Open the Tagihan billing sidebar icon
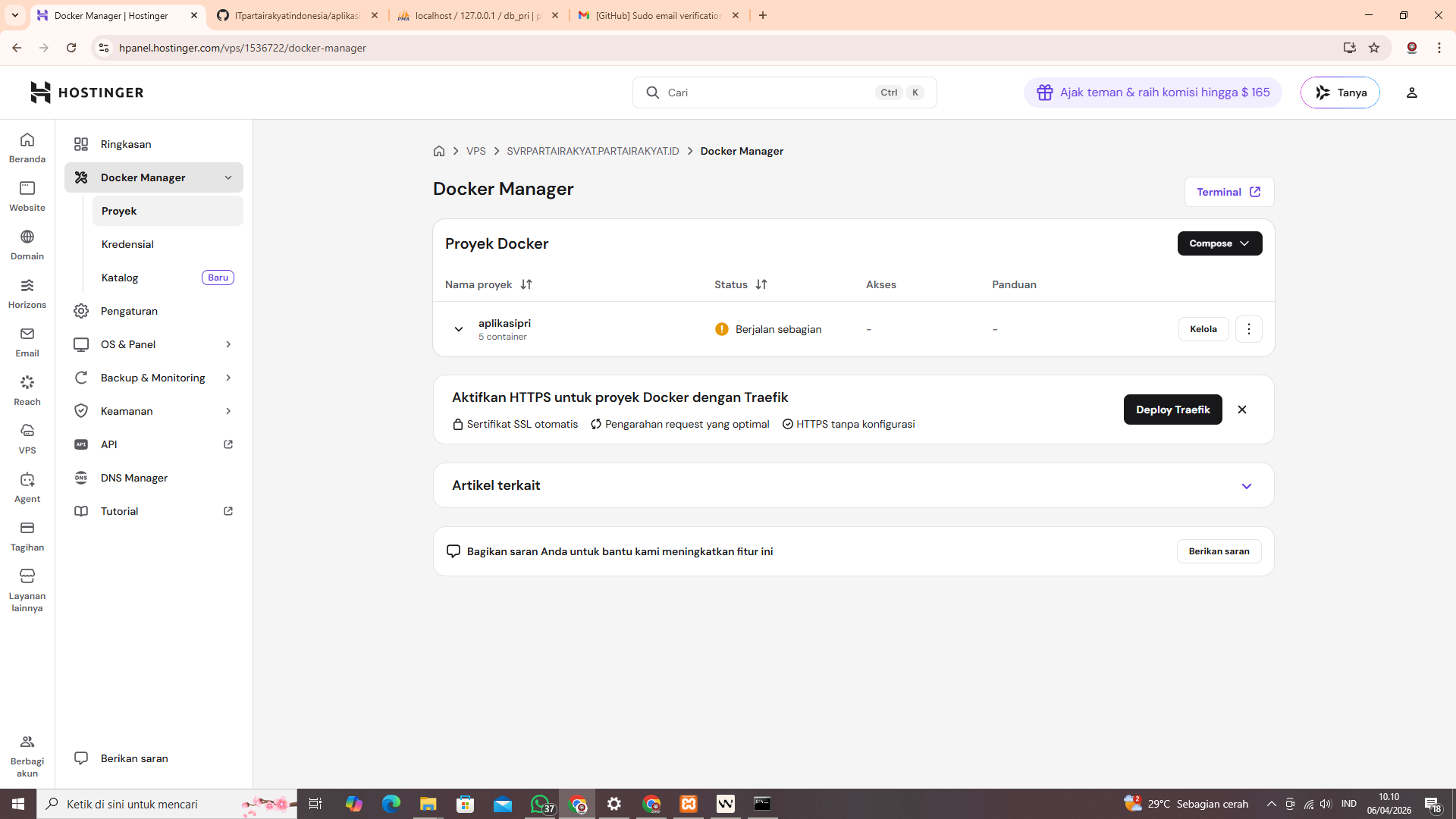The image size is (1456, 819). 27,535
